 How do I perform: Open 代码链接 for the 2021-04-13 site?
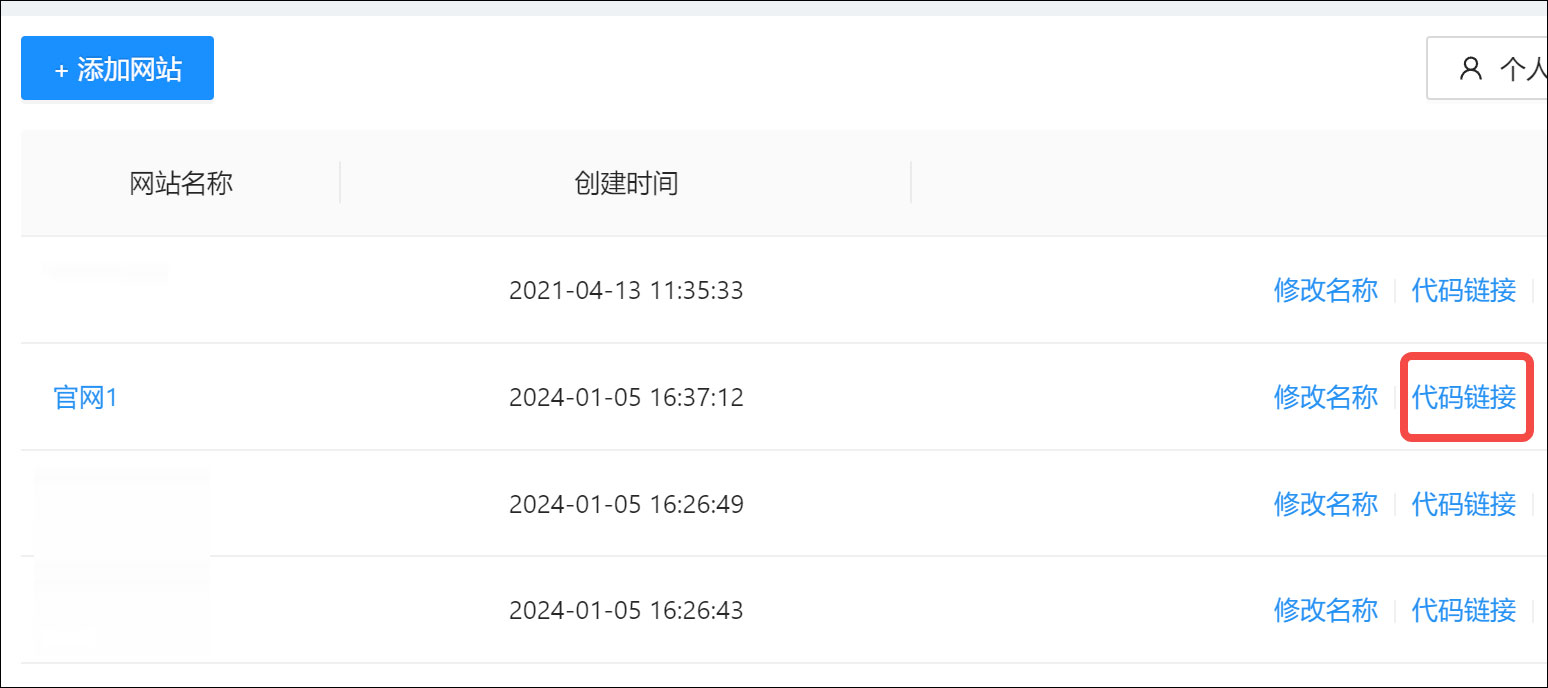click(1463, 290)
